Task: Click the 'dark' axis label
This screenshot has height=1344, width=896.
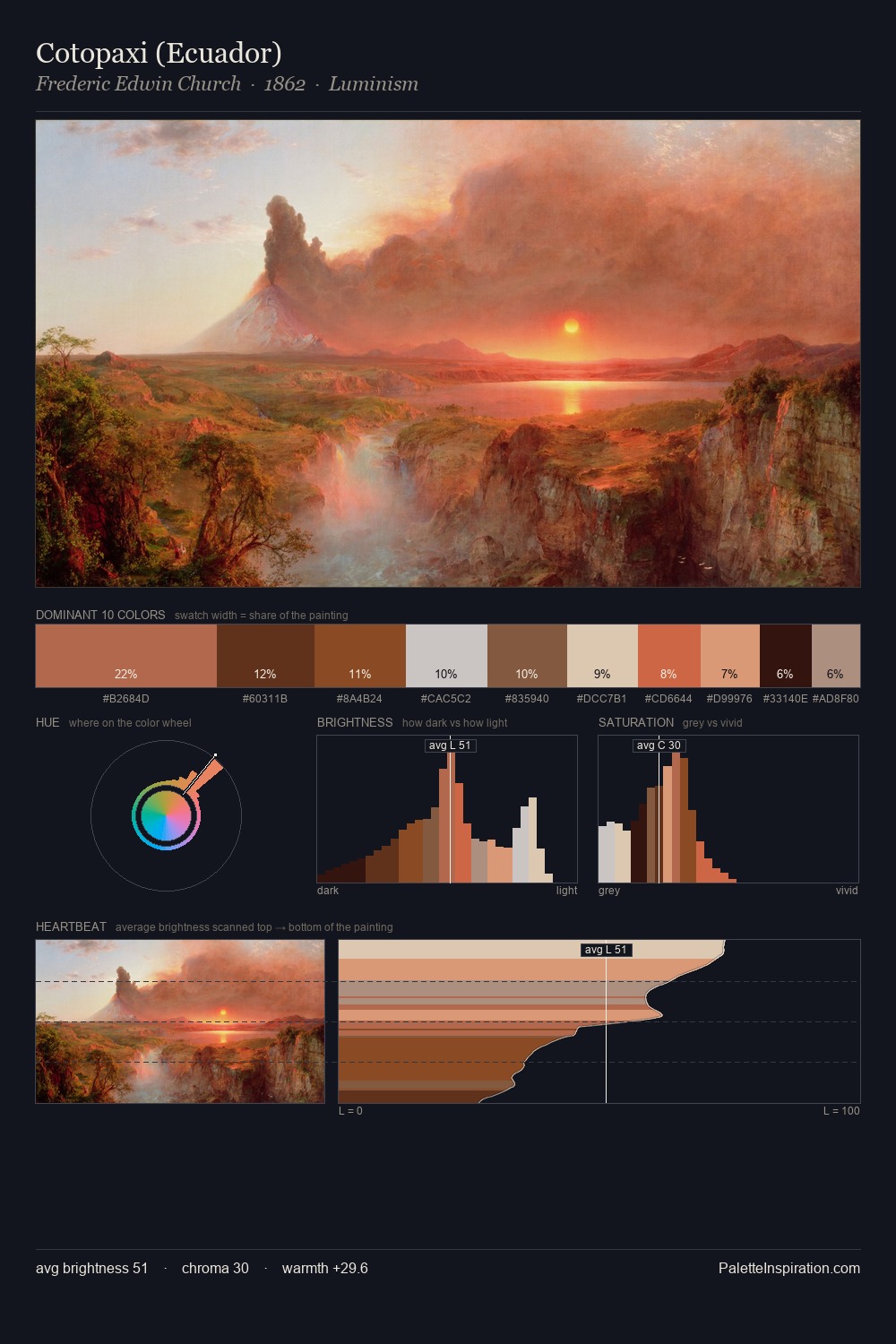Action: coord(328,891)
